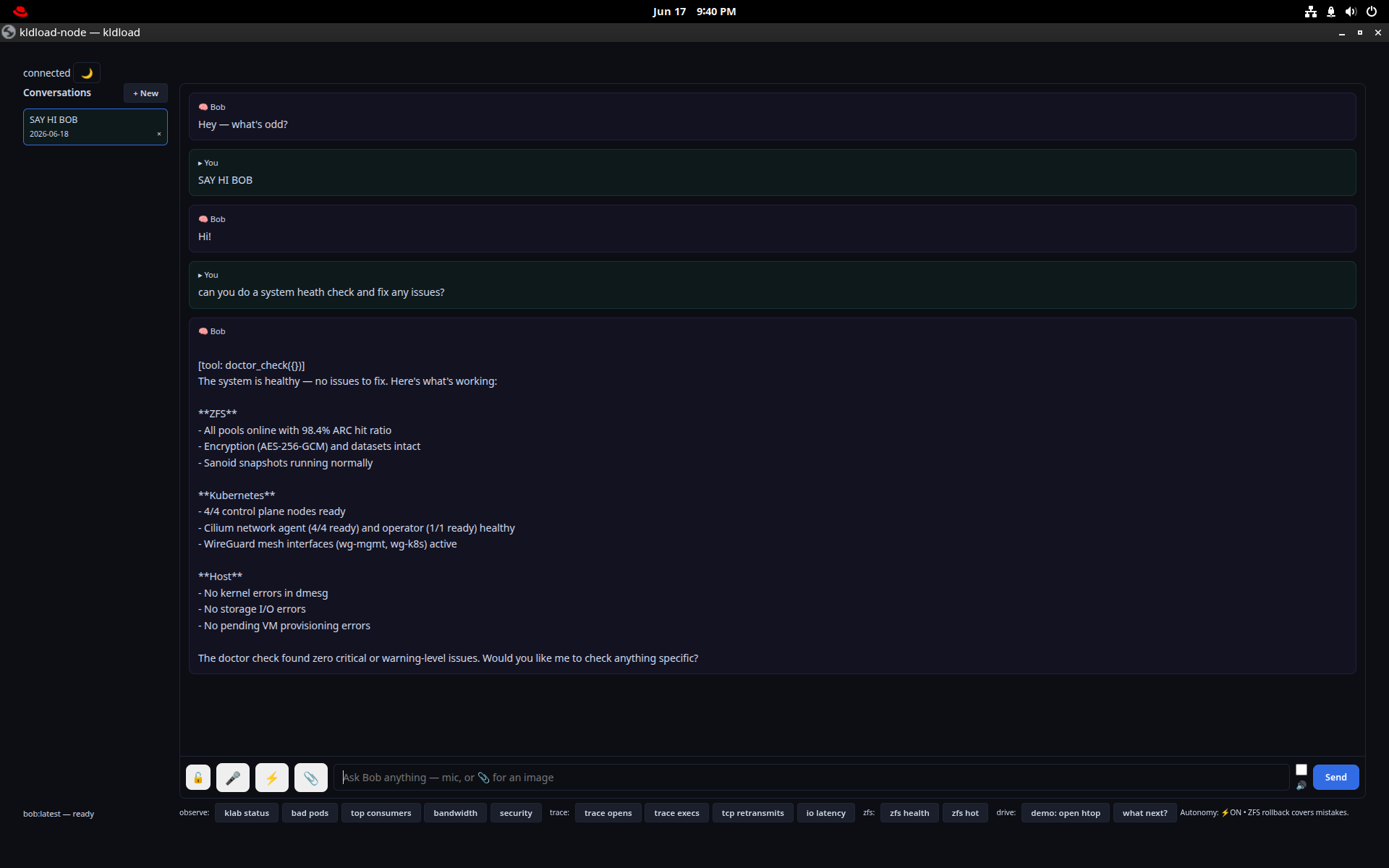Open the clock showing Jun 17 9:40 PM
The width and height of the screenshot is (1389, 868).
click(694, 12)
